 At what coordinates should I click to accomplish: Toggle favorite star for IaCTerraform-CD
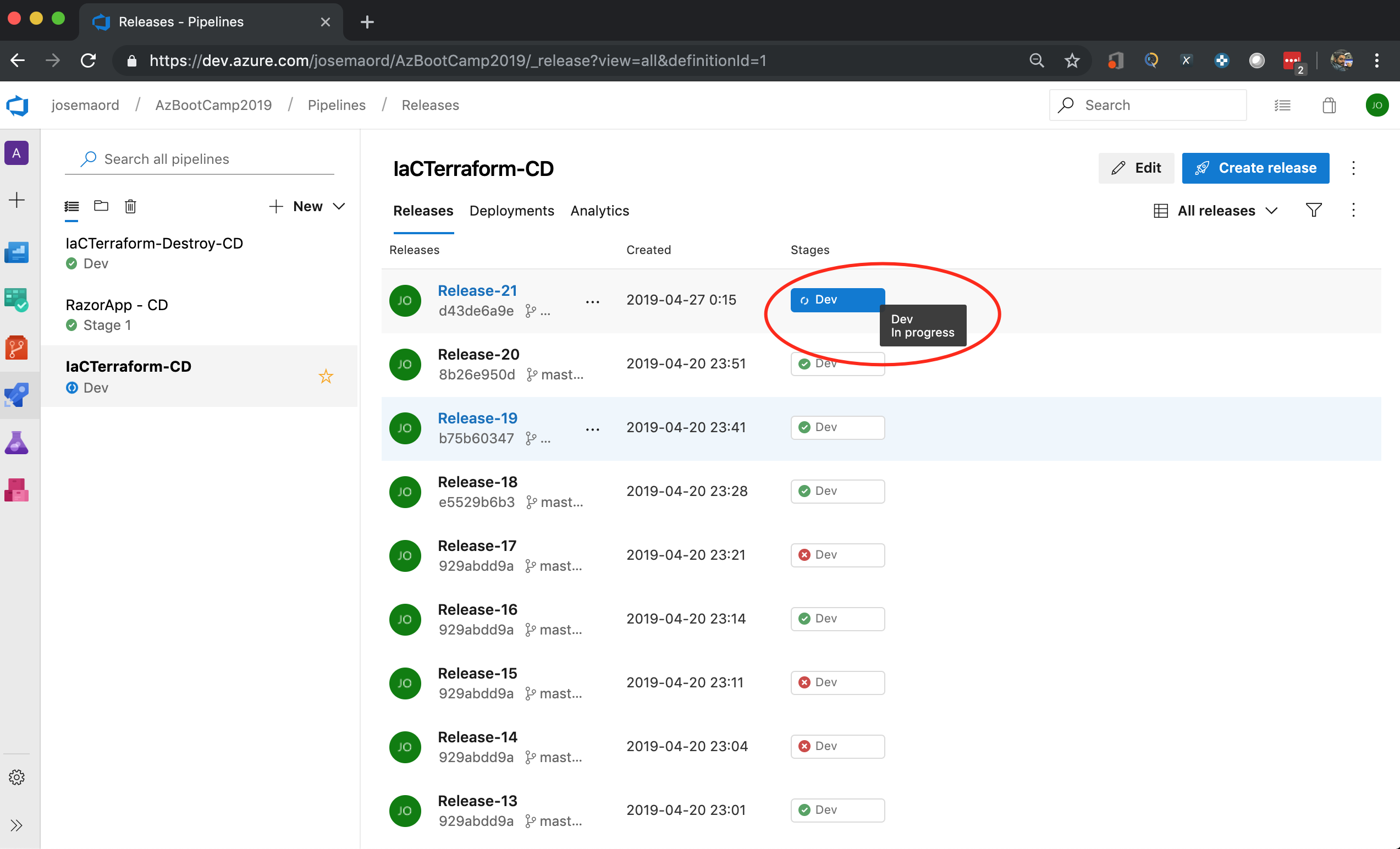326,376
